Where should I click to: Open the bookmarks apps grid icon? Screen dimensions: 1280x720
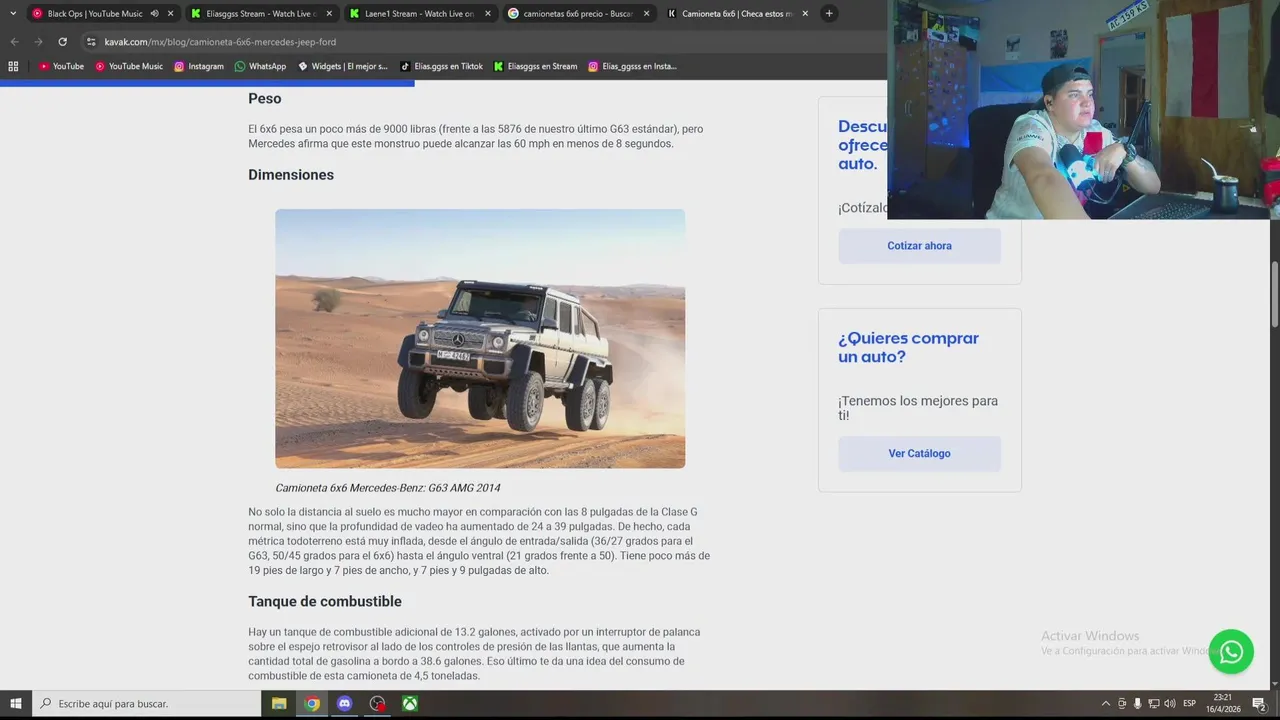[x=13, y=66]
